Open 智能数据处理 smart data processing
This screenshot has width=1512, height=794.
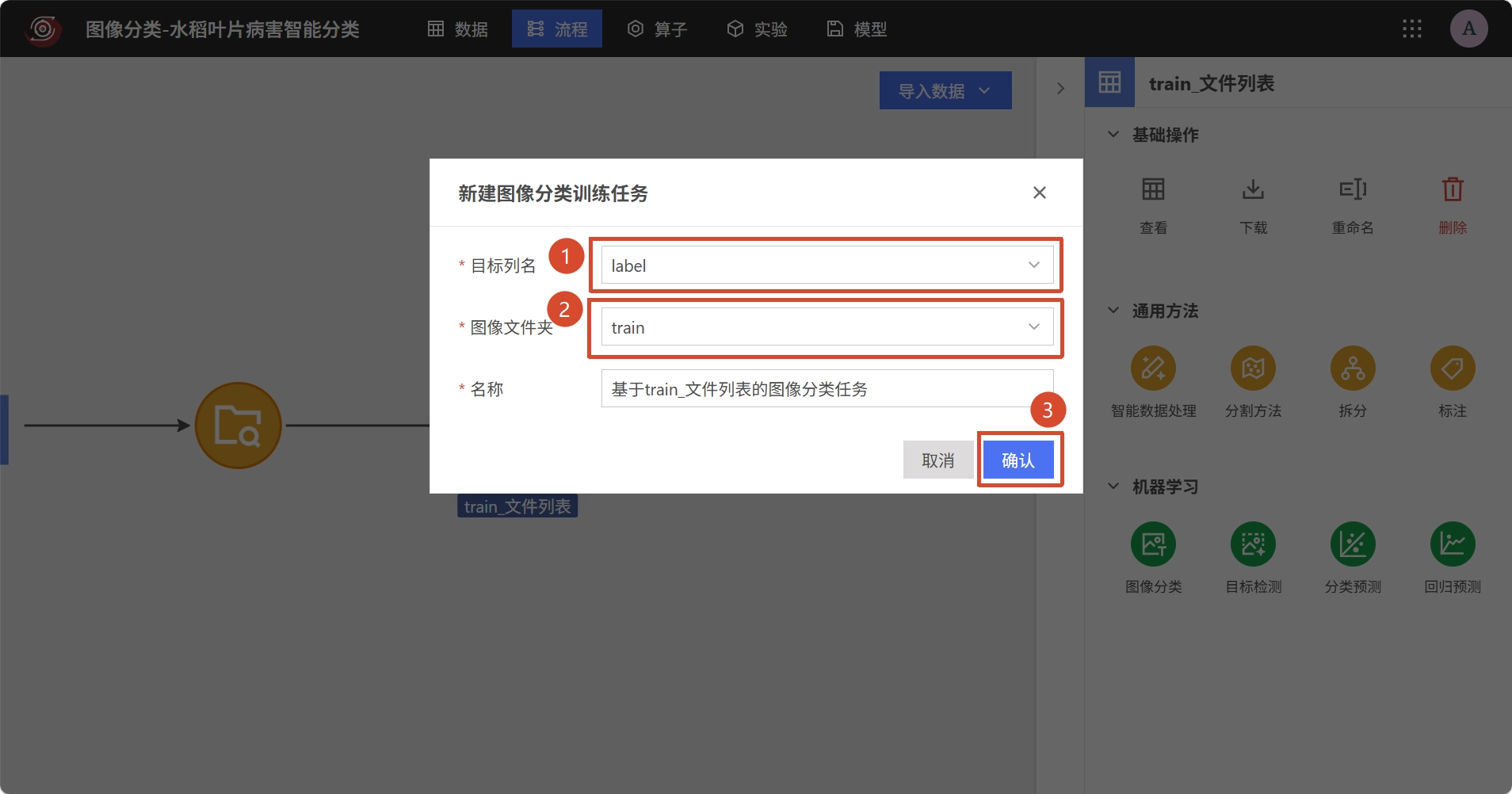click(x=1153, y=368)
